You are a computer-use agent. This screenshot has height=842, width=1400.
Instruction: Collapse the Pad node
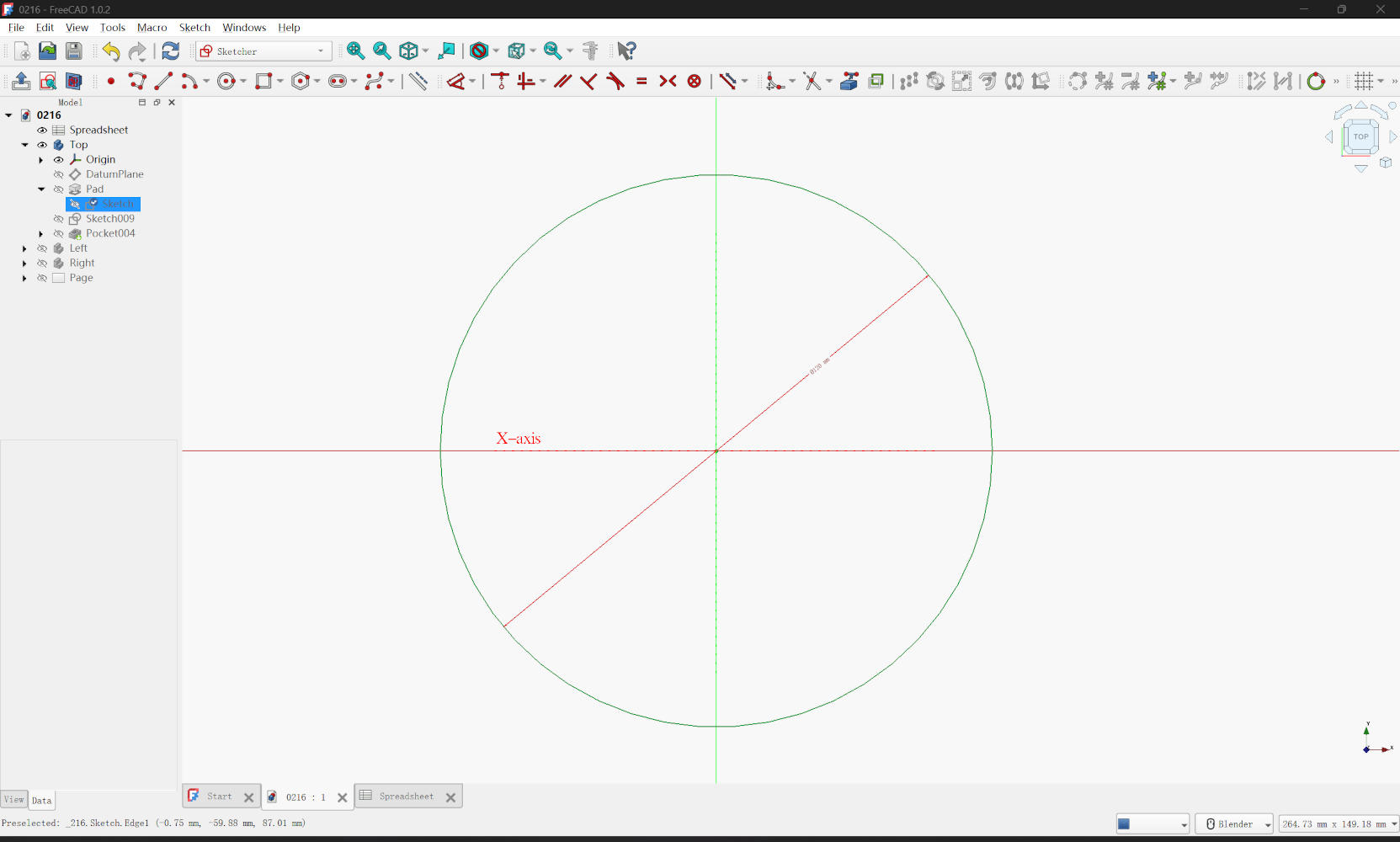[41, 189]
